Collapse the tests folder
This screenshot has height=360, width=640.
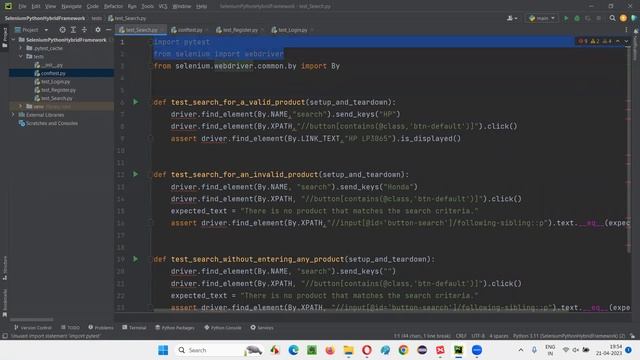click(20, 56)
